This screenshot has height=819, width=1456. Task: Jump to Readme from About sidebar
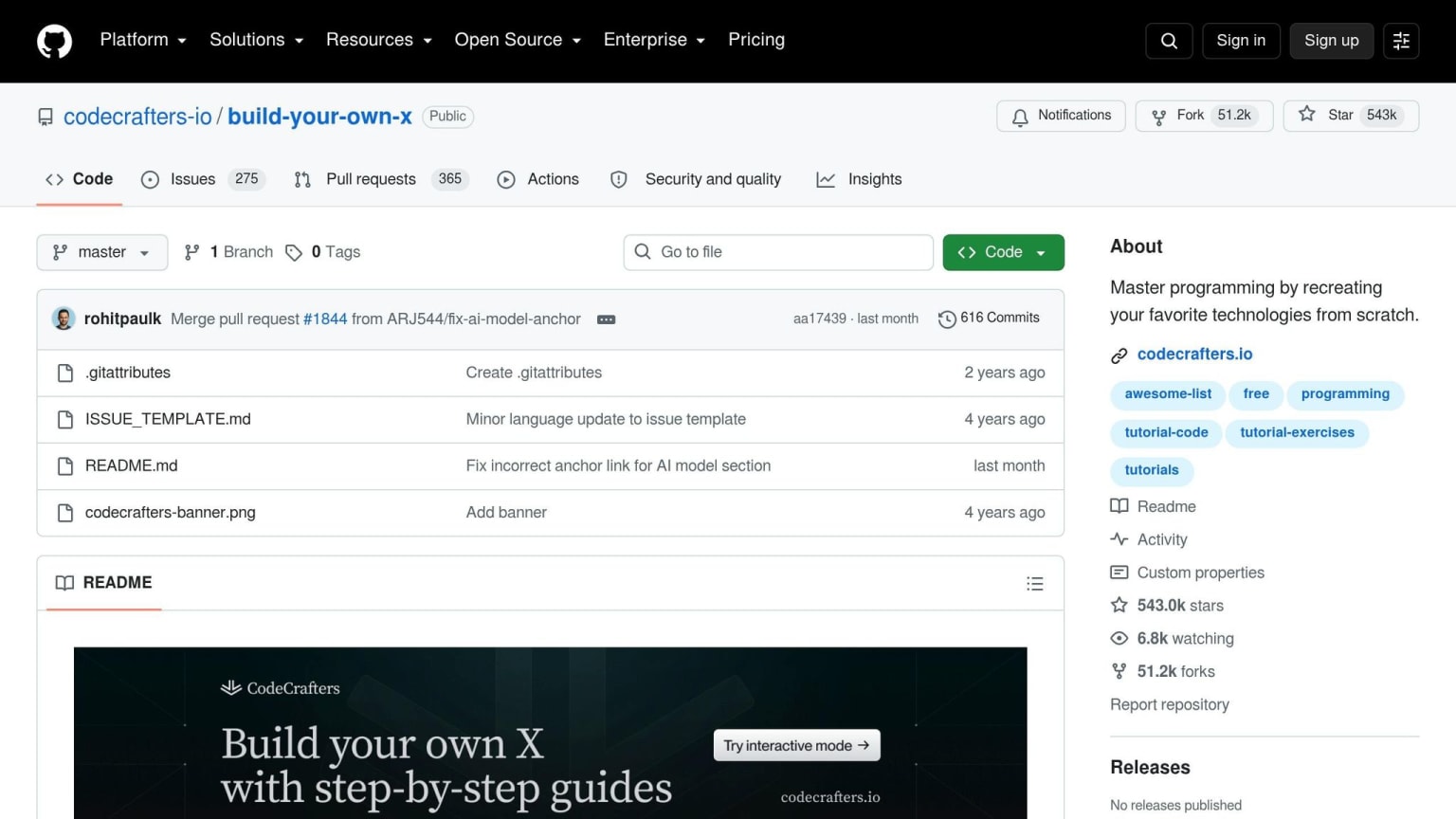(1154, 507)
